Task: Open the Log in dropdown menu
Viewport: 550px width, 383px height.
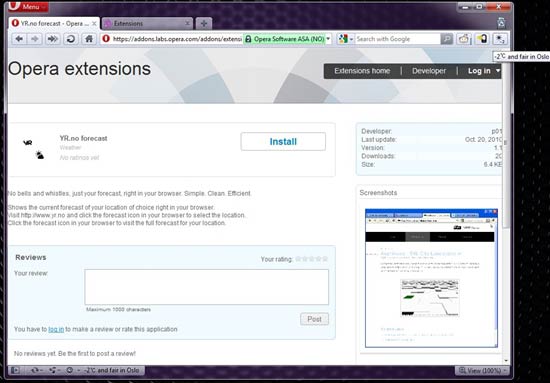Action: [483, 71]
